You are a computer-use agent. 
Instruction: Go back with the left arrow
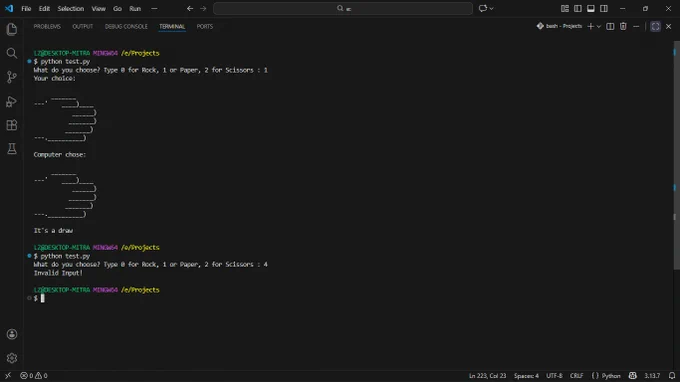[x=190, y=8]
